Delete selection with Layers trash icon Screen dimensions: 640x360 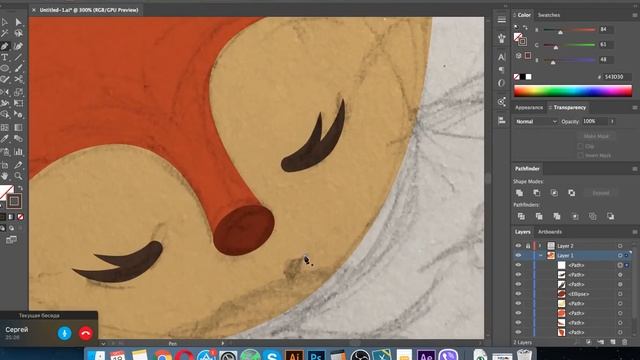[624, 342]
